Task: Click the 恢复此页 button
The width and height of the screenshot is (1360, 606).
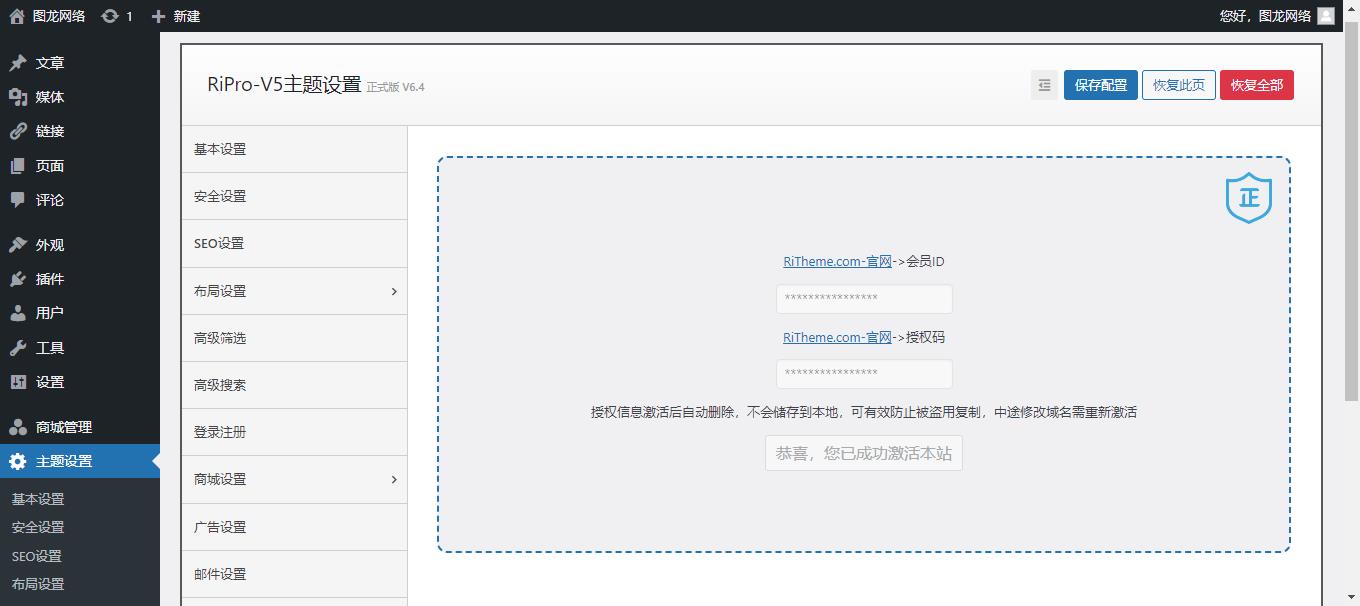Action: tap(1178, 85)
